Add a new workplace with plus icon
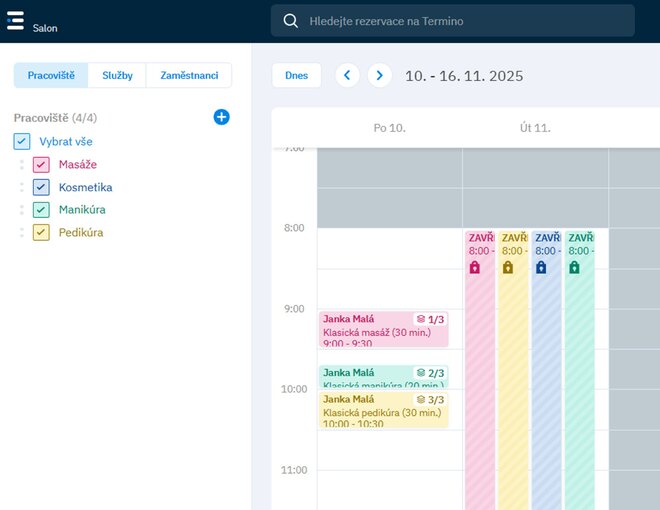This screenshot has height=510, width=660. pos(222,117)
